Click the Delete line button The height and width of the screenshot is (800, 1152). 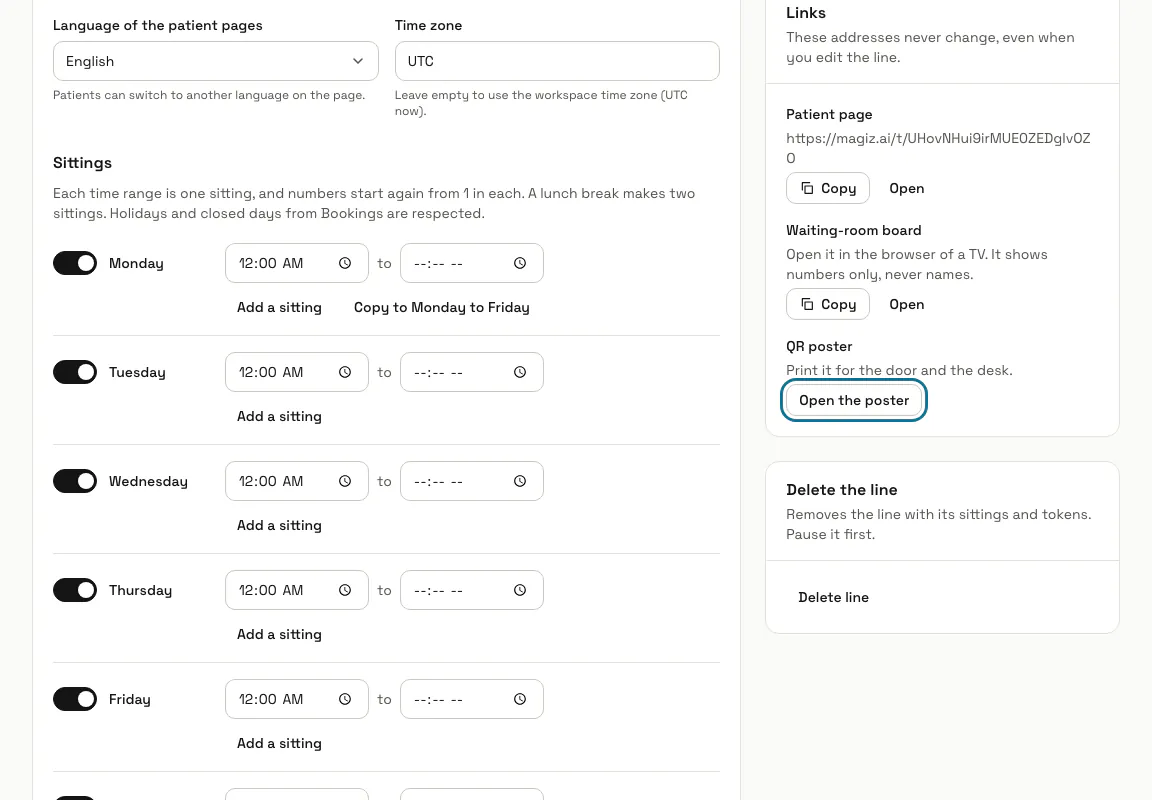click(833, 597)
